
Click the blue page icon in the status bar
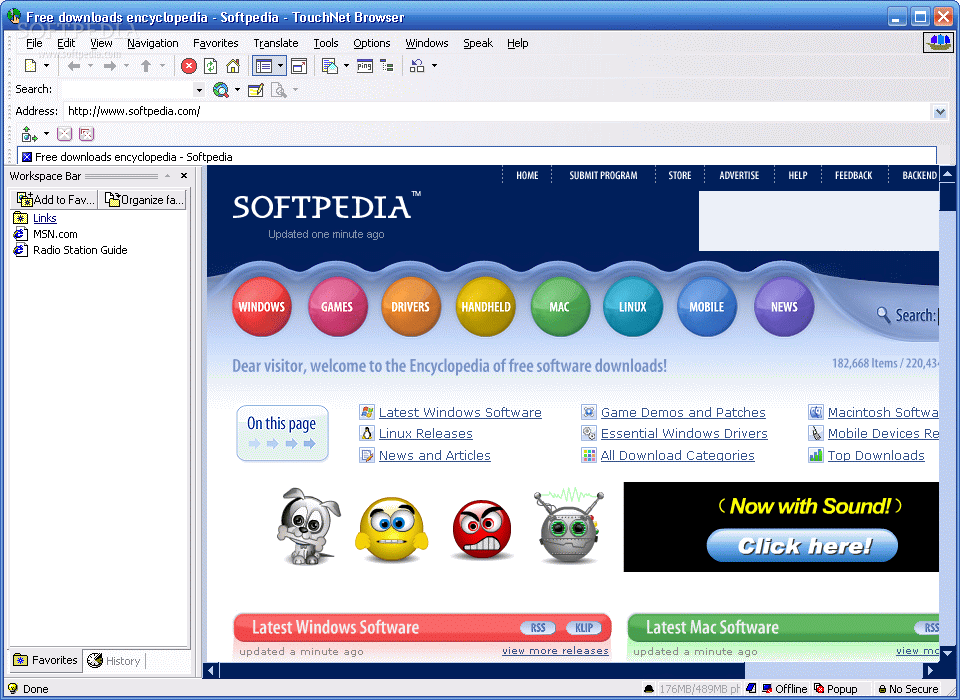click(x=751, y=688)
